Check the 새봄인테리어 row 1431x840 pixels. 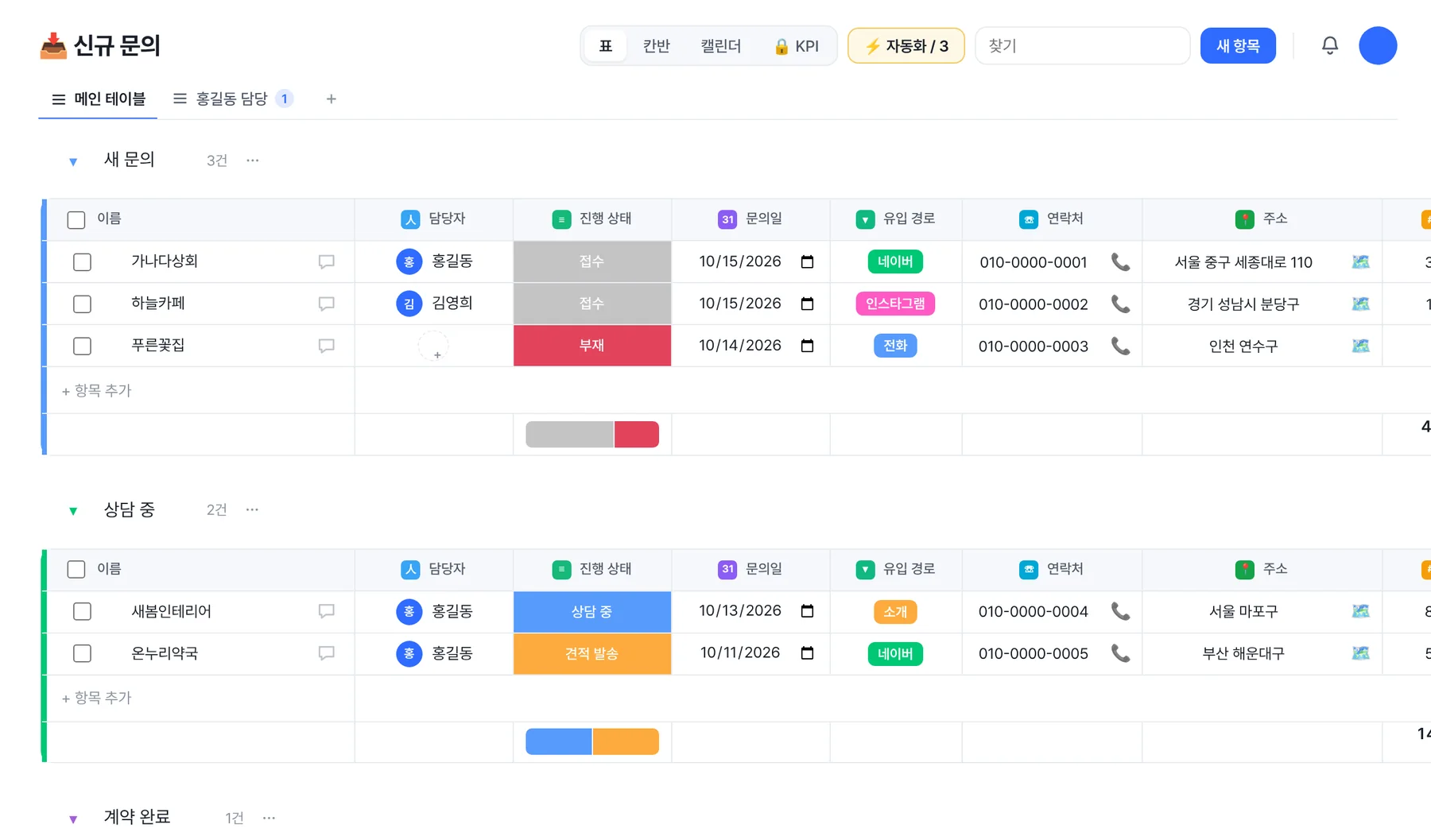click(82, 611)
